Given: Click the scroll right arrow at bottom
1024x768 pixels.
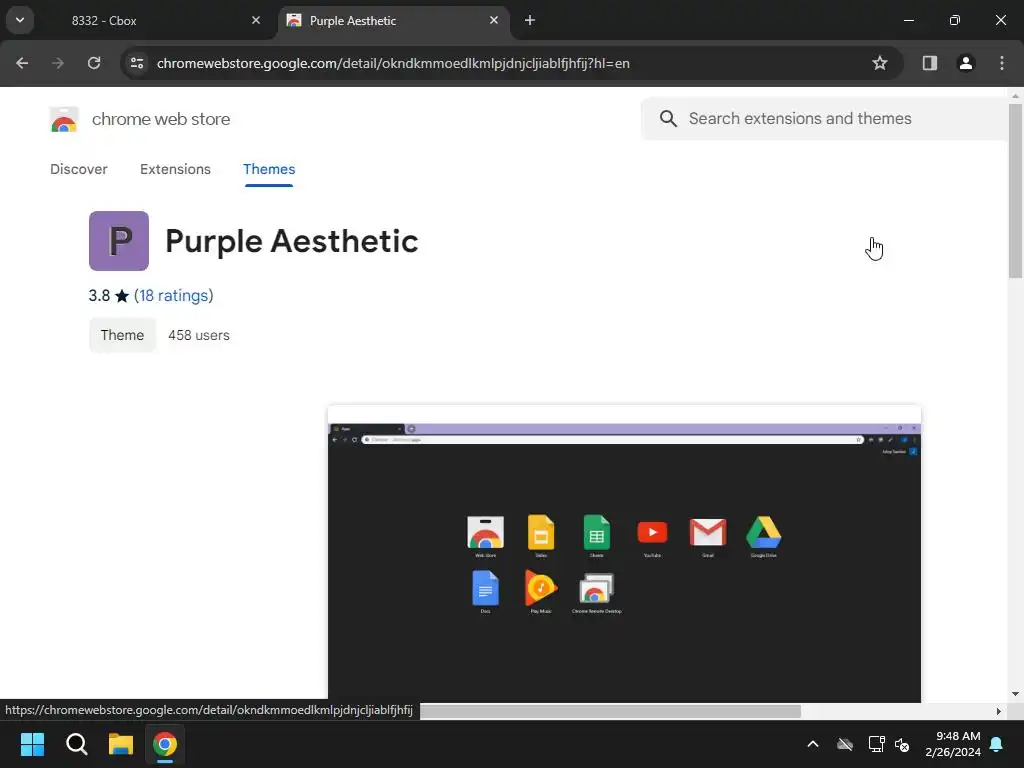Looking at the screenshot, I should click(999, 711).
